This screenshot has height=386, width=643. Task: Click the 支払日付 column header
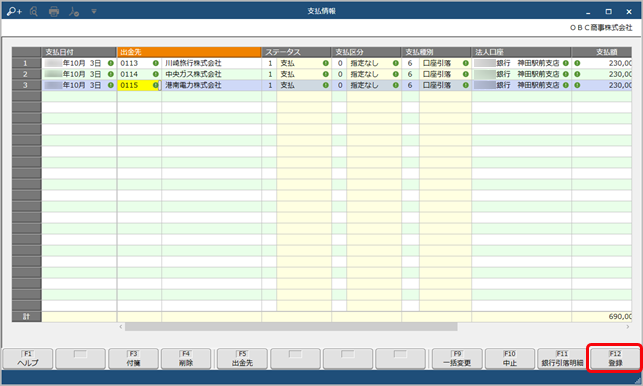pos(79,52)
